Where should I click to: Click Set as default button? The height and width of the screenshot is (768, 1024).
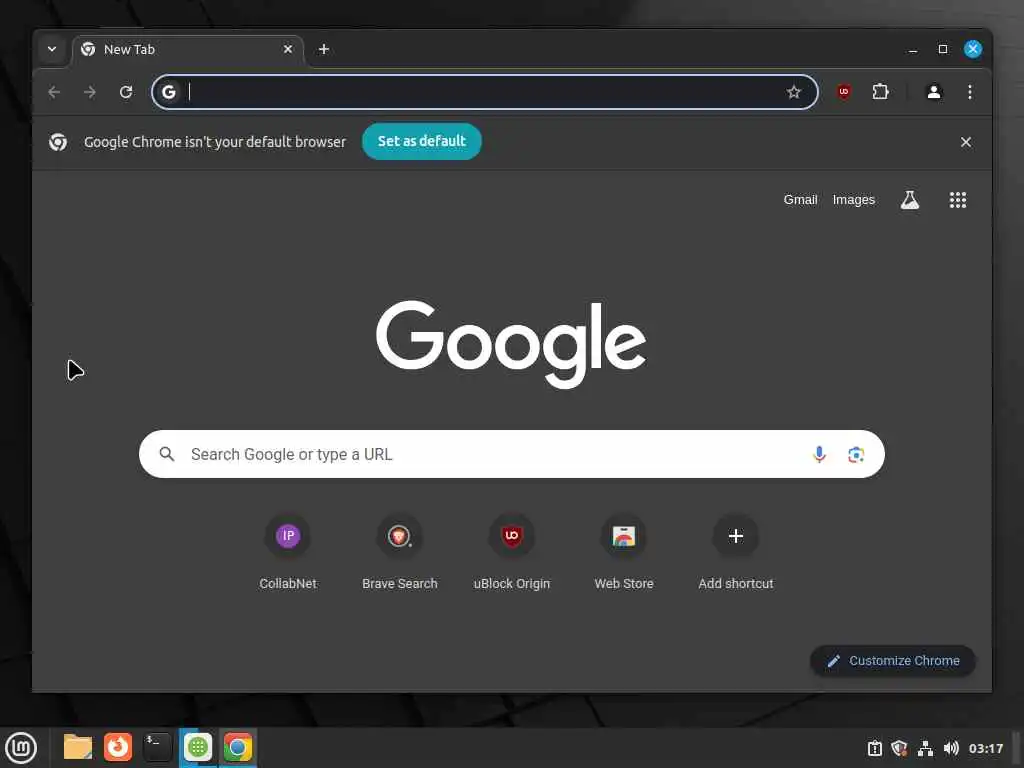pos(421,141)
